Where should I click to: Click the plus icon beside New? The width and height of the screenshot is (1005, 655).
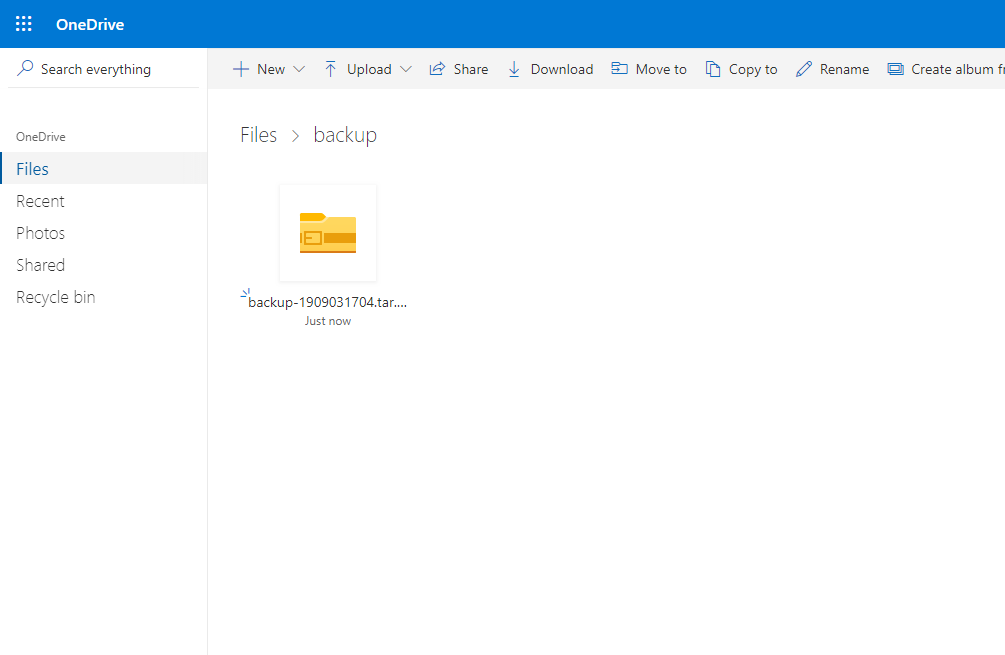tap(240, 69)
